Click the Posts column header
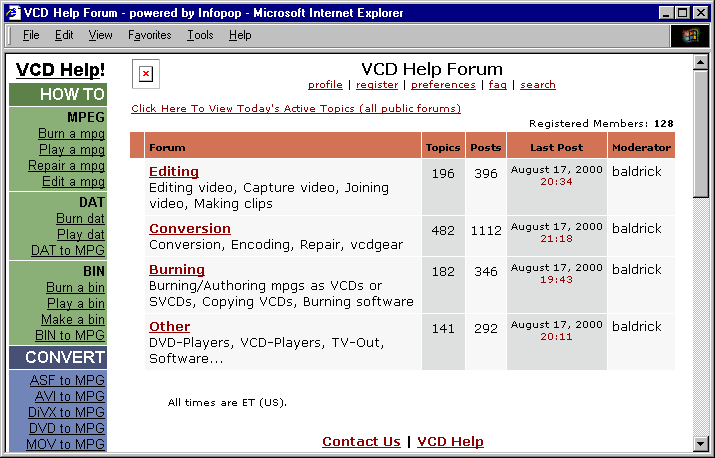The image size is (715, 458). coord(486,147)
